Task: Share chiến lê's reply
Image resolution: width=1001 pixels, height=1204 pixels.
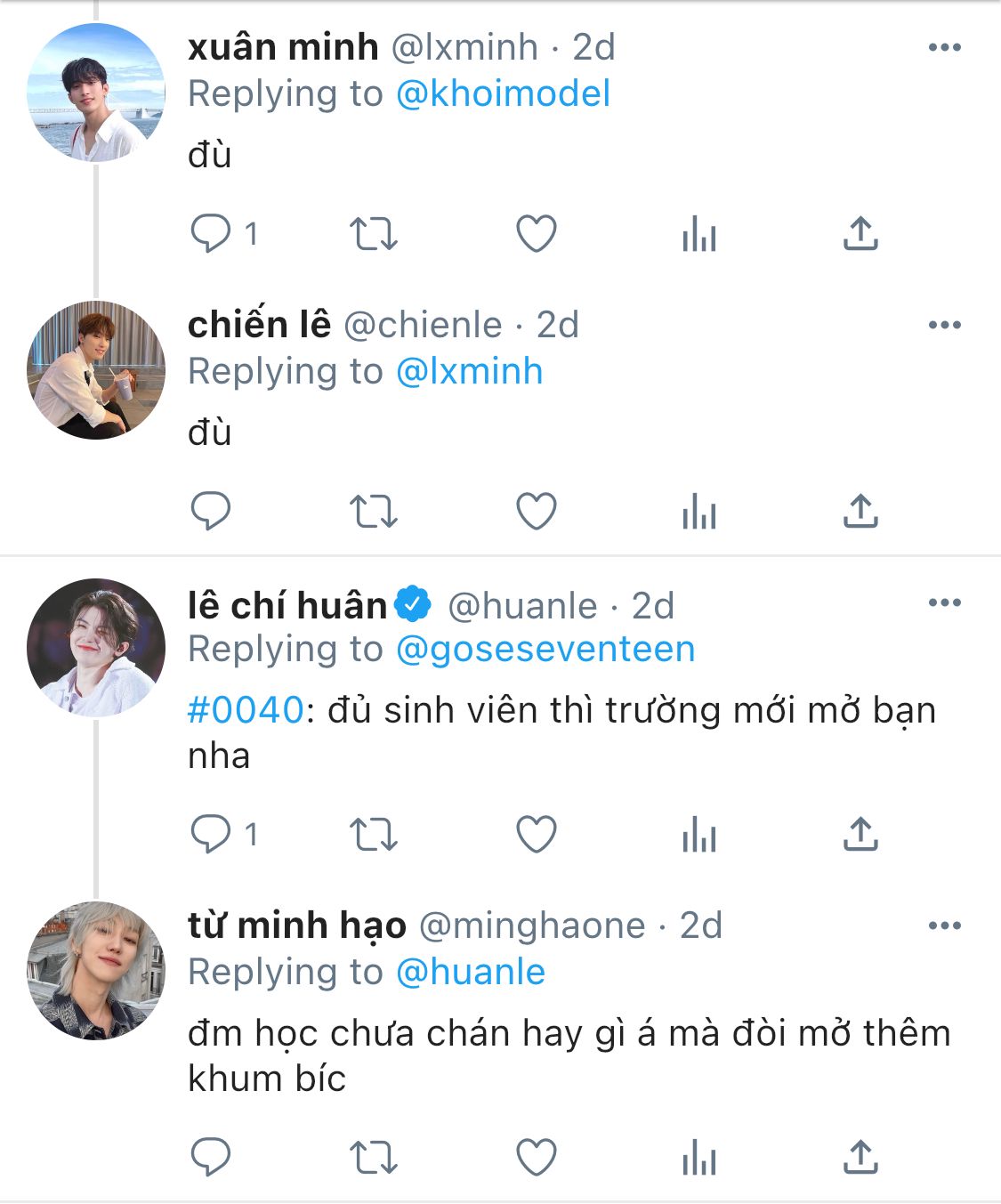Action: [860, 512]
